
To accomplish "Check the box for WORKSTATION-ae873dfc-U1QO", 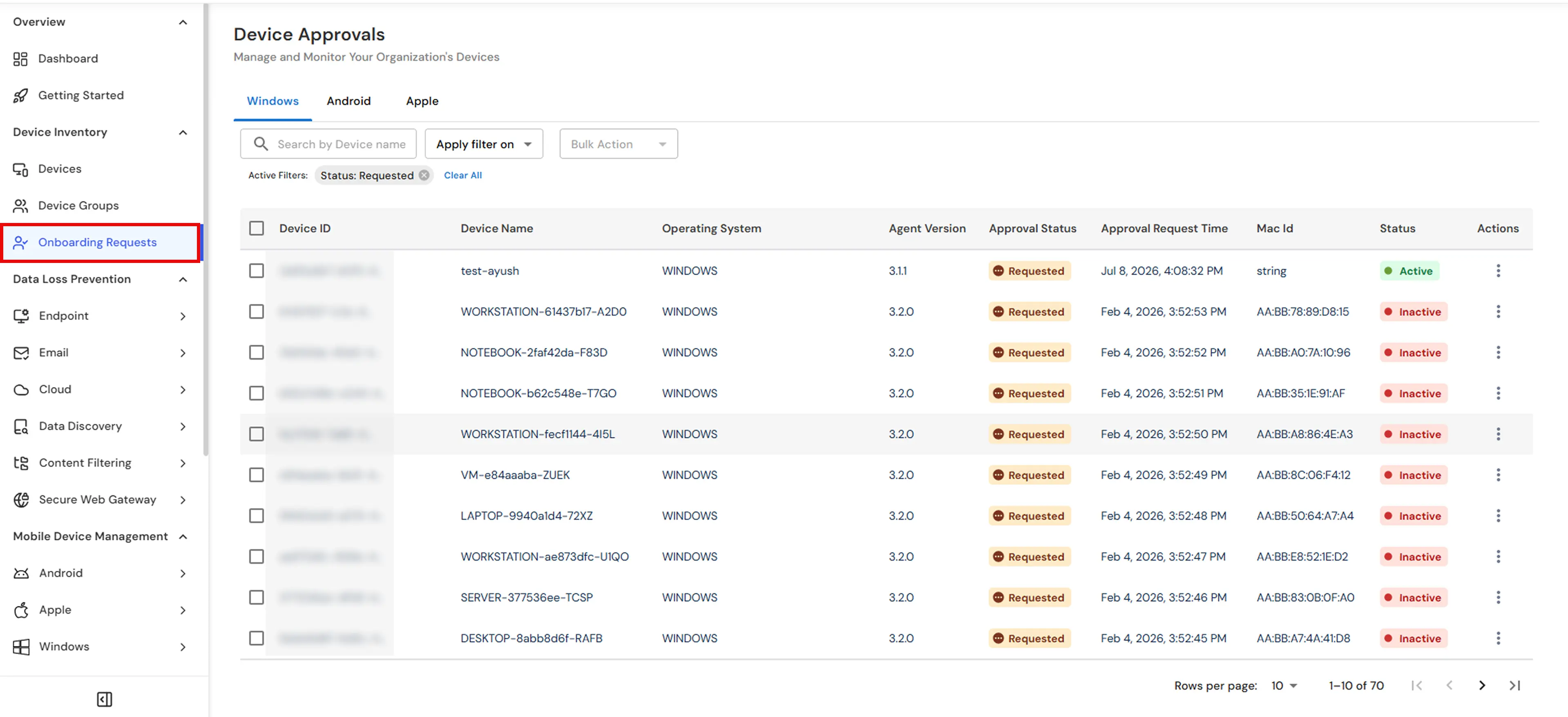I will point(256,557).
